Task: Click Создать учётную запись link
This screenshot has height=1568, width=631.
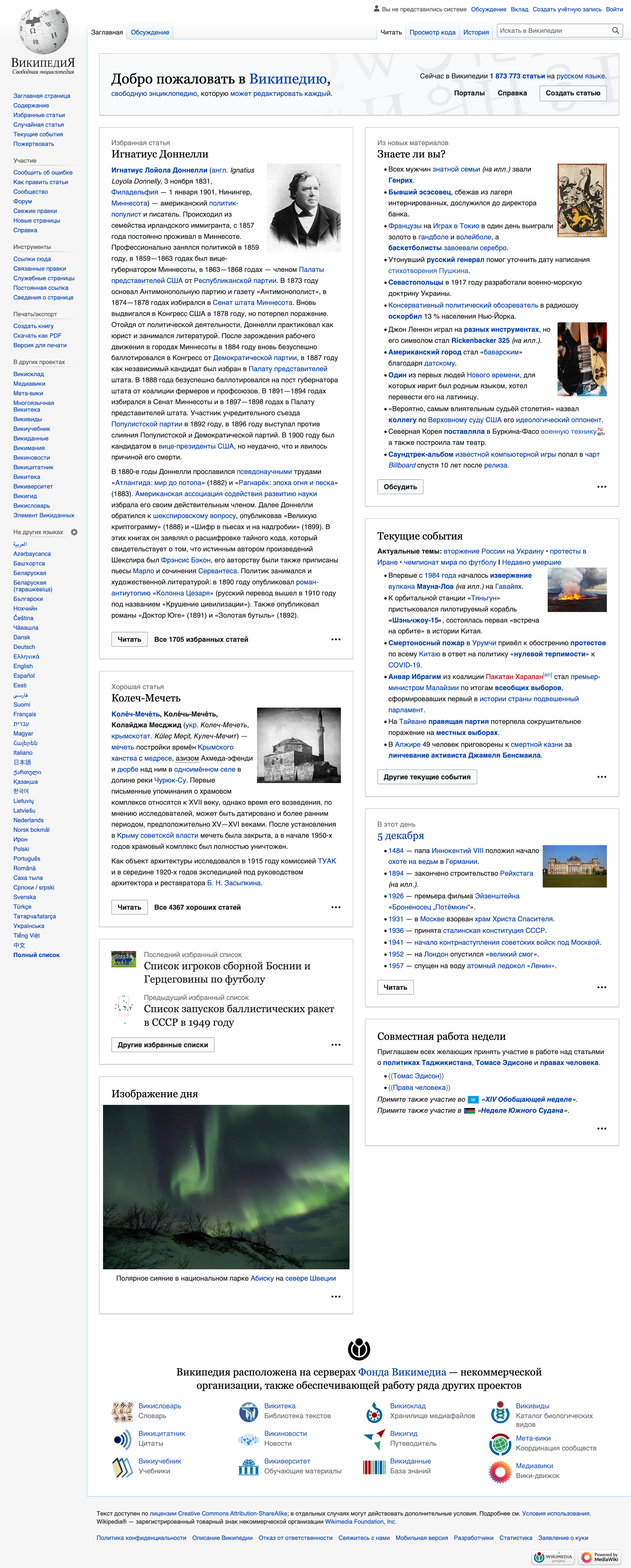Action: pos(567,9)
